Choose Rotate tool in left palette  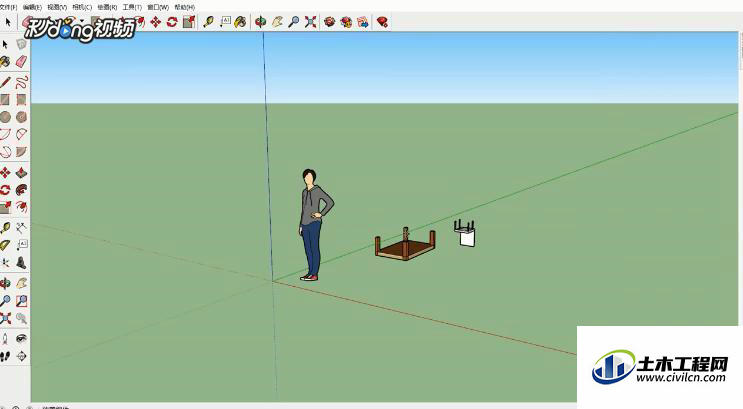point(5,190)
